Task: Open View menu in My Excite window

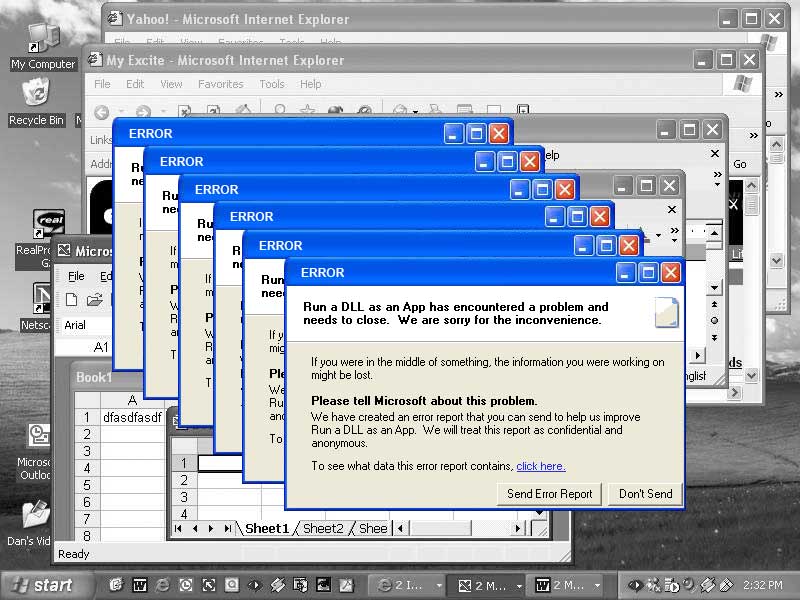Action: pos(171,84)
